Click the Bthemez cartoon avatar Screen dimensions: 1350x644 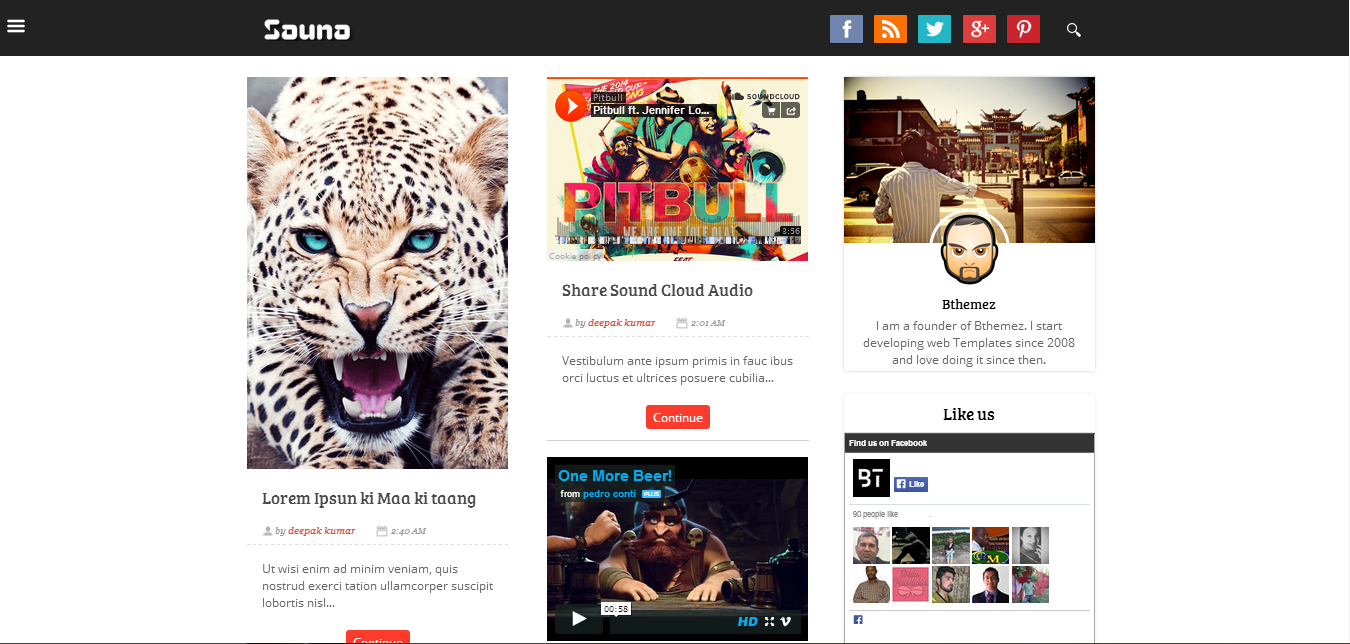pyautogui.click(x=969, y=249)
